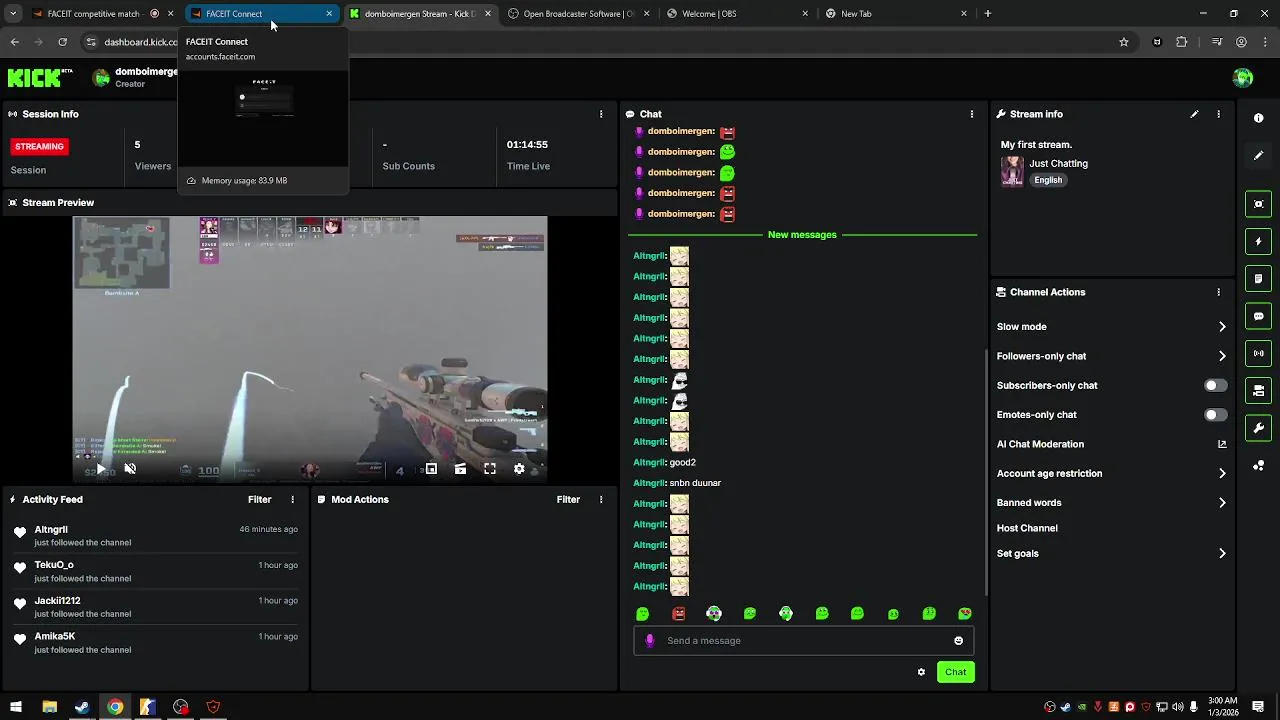
Task: Switch to FACEIT Connect tab
Action: point(262,14)
